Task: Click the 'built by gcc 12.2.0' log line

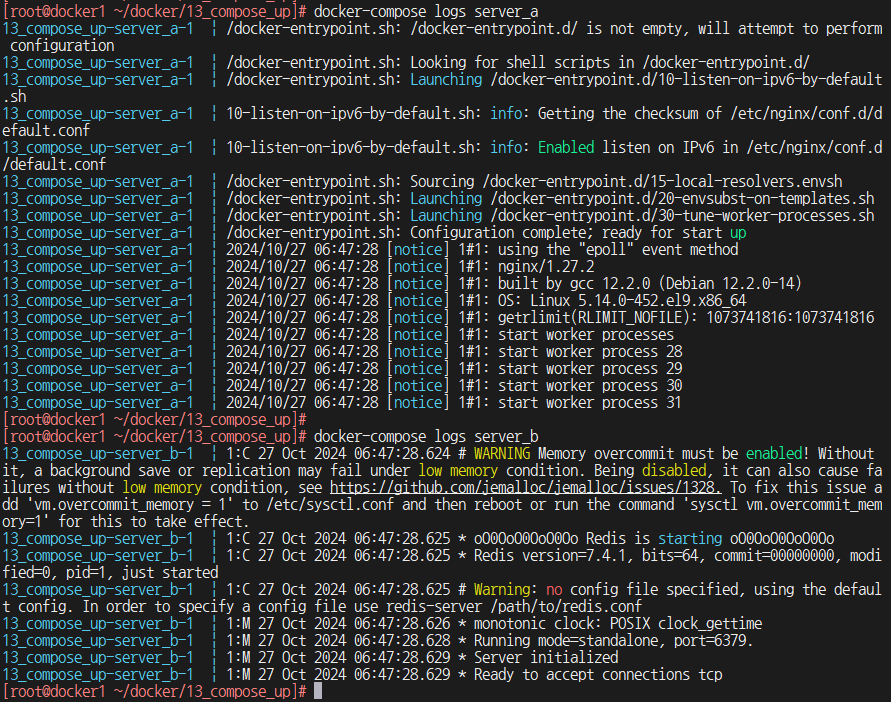Action: [649, 284]
